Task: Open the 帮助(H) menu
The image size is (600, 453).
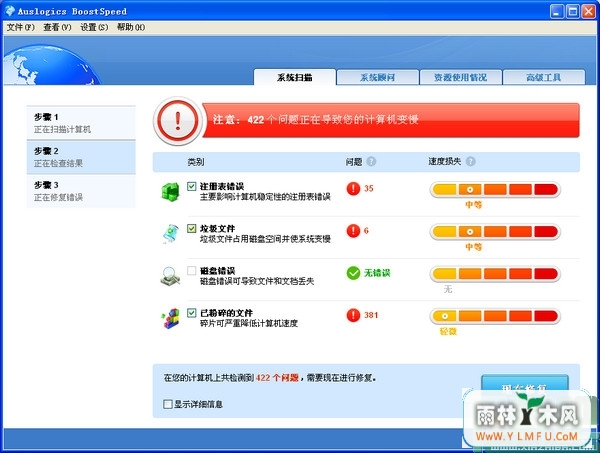Action: (x=131, y=27)
